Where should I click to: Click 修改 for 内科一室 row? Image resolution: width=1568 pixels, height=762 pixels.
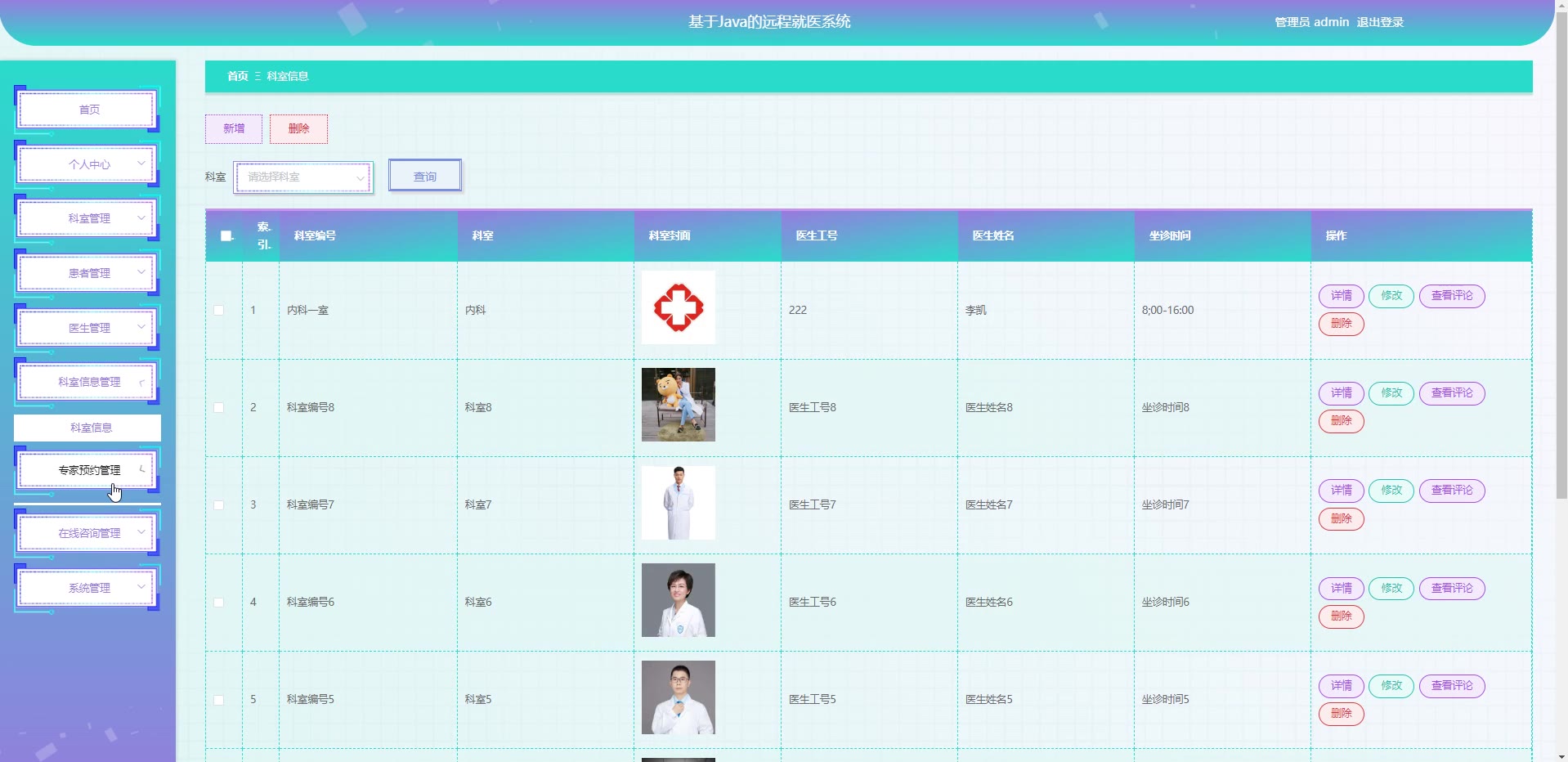coord(1391,296)
